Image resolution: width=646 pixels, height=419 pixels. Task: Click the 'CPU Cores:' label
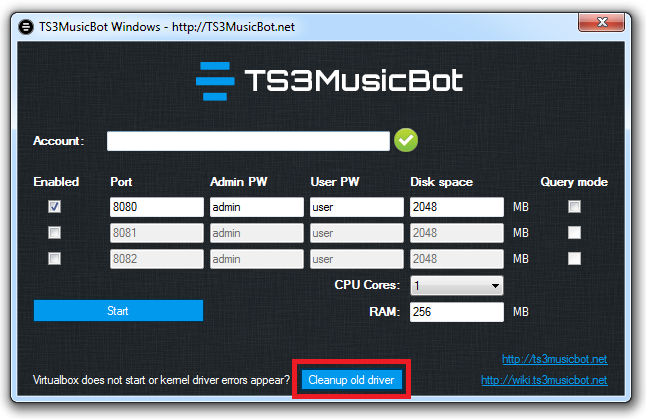tap(367, 285)
